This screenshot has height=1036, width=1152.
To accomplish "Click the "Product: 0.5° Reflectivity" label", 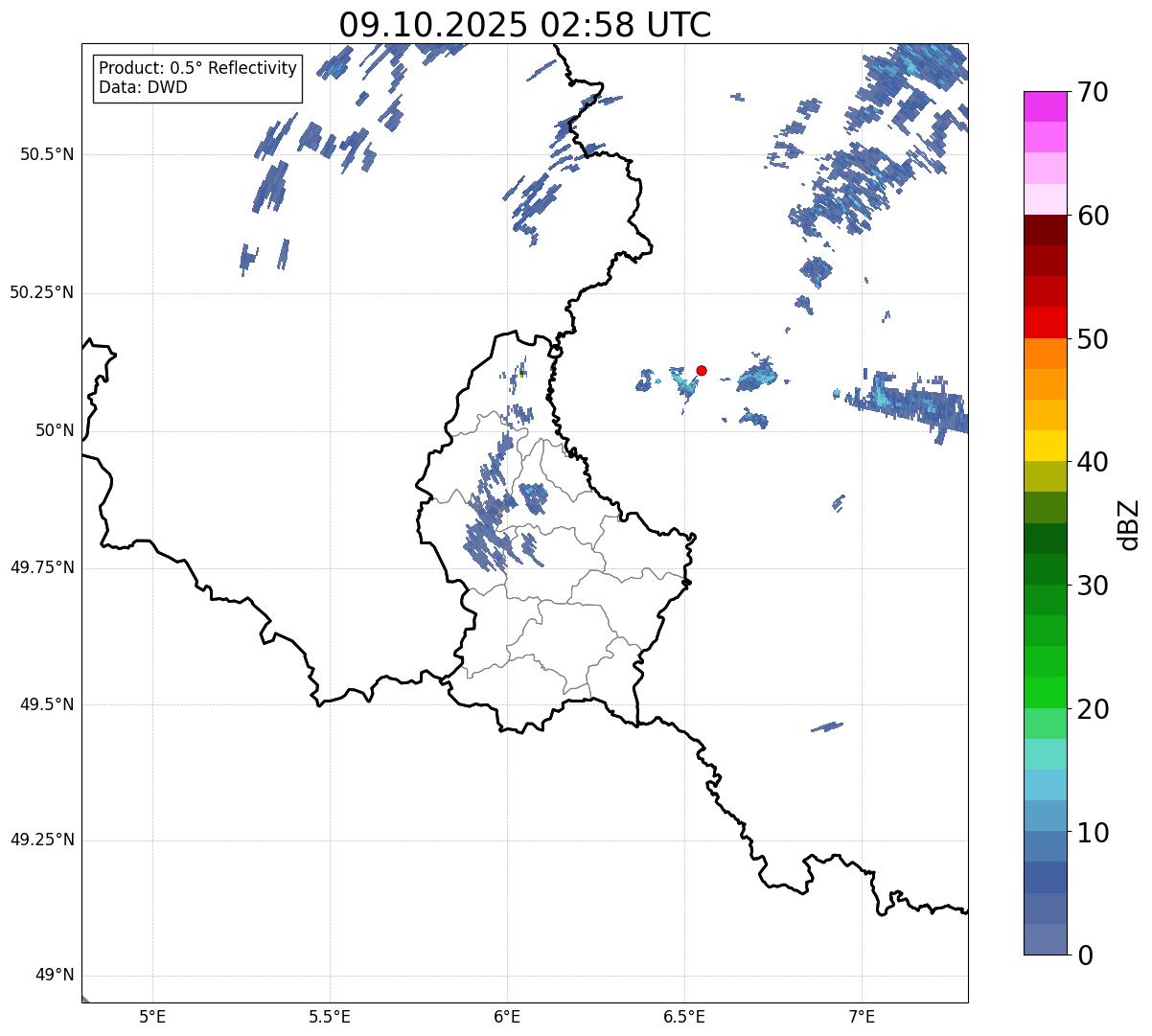I will [197, 69].
